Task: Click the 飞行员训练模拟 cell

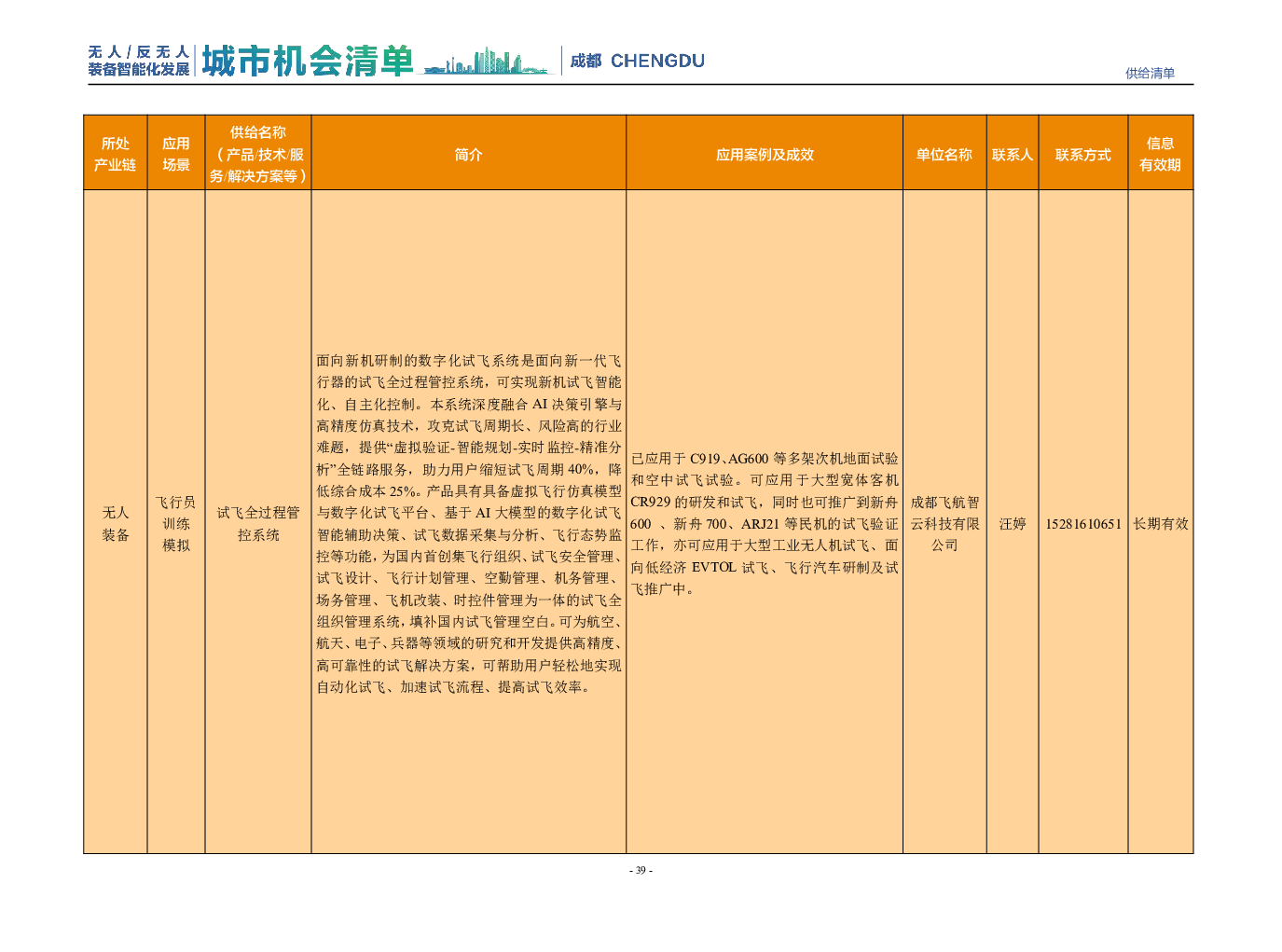Action: 176,524
